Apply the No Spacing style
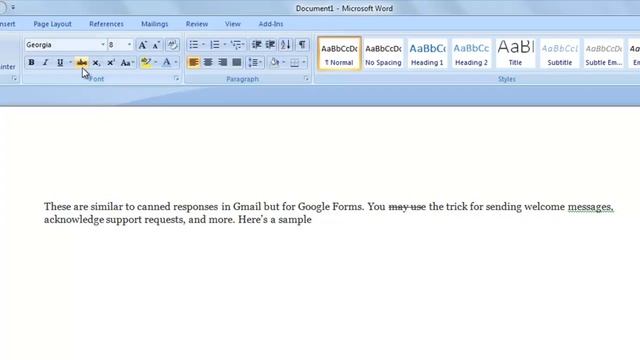The image size is (640, 360). coord(383,54)
